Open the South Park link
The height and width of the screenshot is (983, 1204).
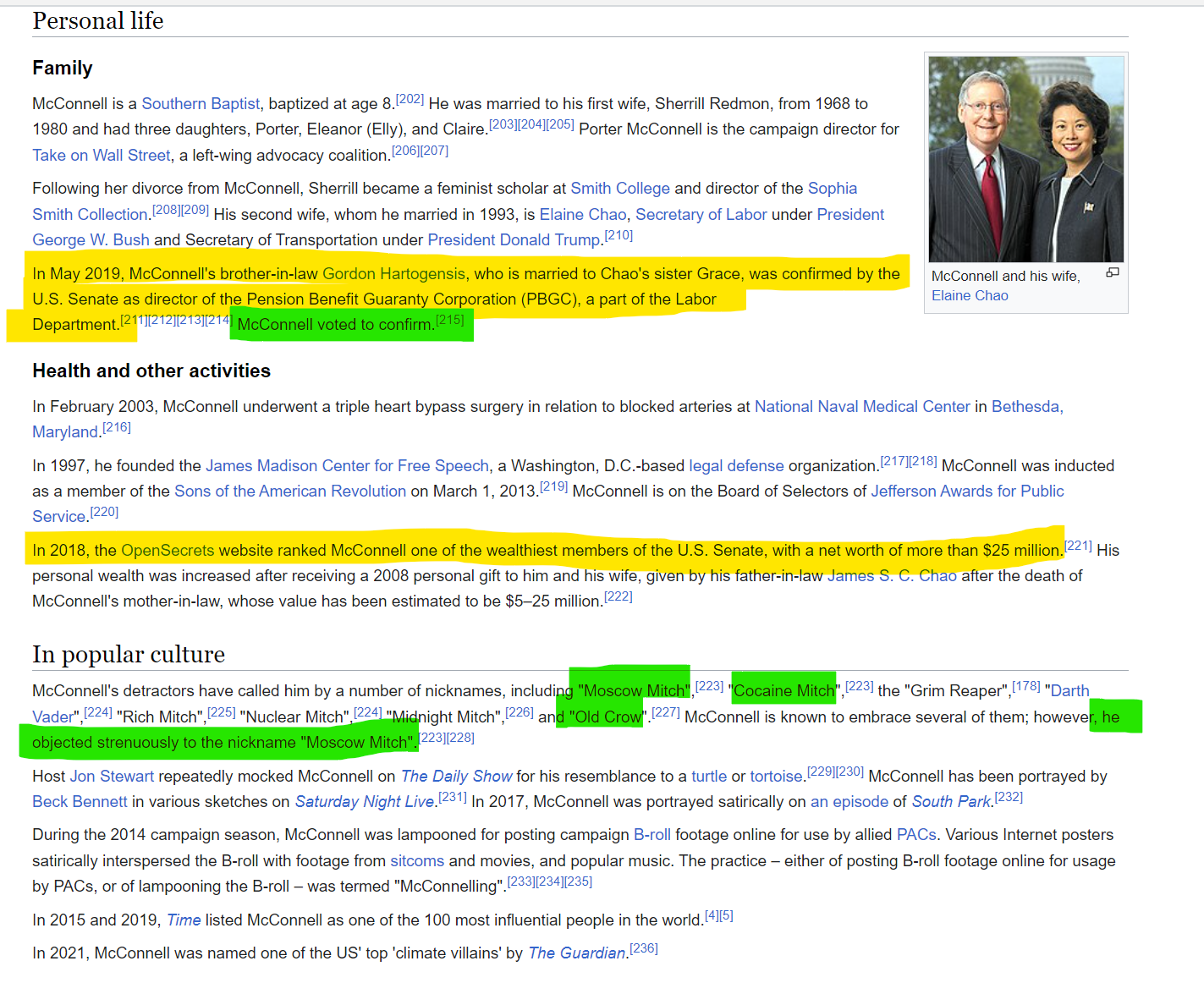point(951,801)
